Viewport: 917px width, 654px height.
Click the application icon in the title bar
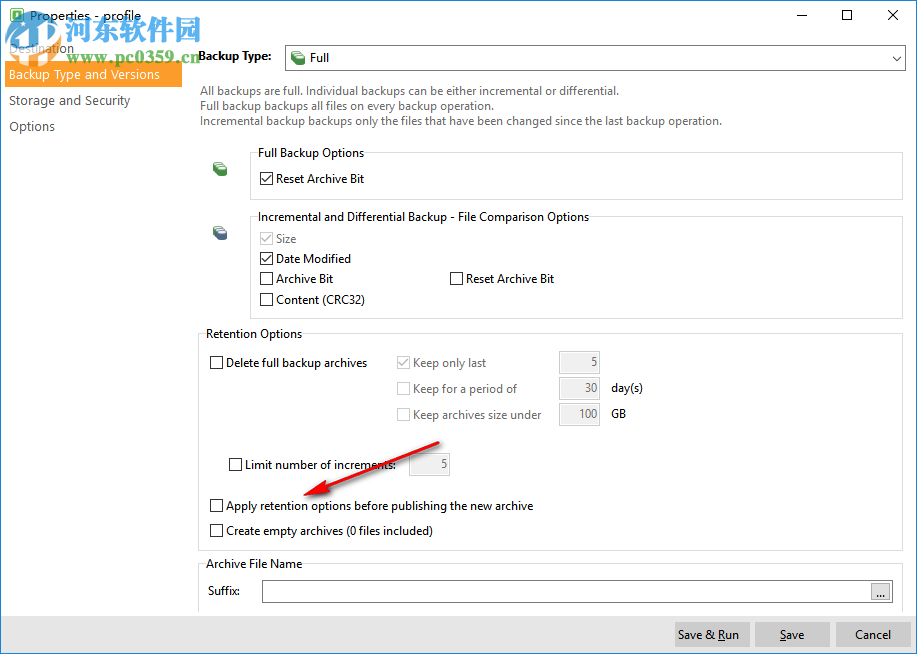click(x=15, y=15)
